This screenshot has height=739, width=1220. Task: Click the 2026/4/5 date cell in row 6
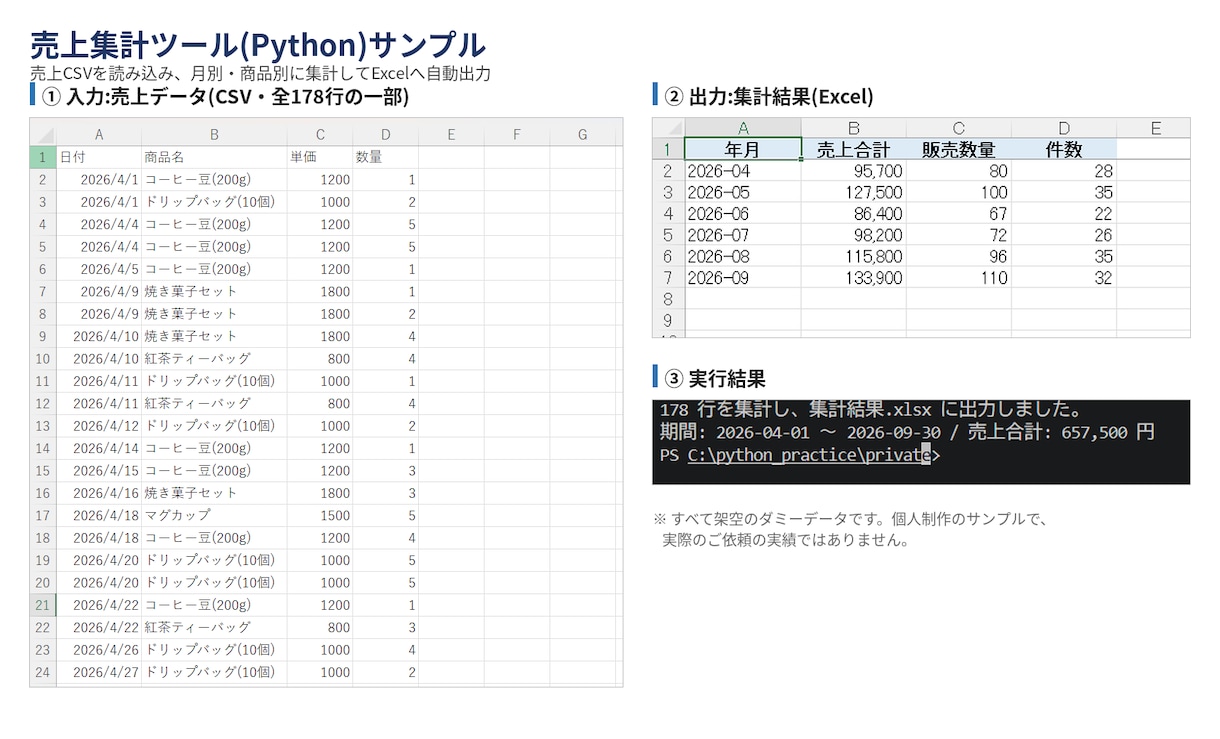[x=99, y=269]
